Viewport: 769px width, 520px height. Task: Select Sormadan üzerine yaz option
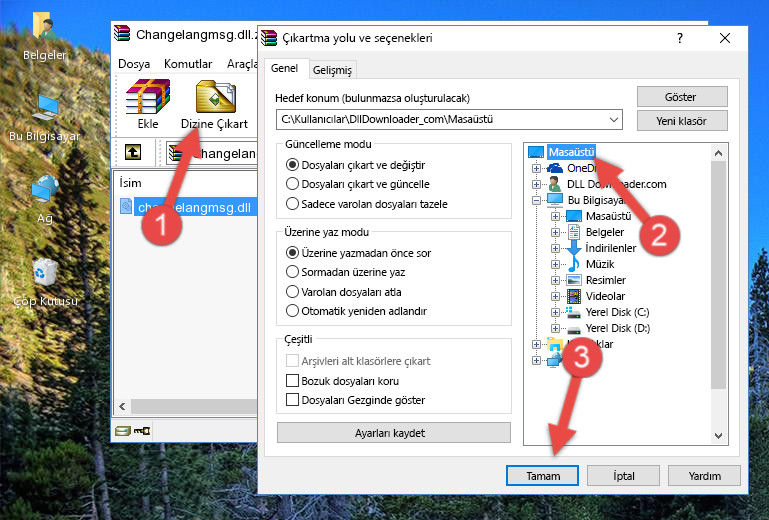coord(345,272)
